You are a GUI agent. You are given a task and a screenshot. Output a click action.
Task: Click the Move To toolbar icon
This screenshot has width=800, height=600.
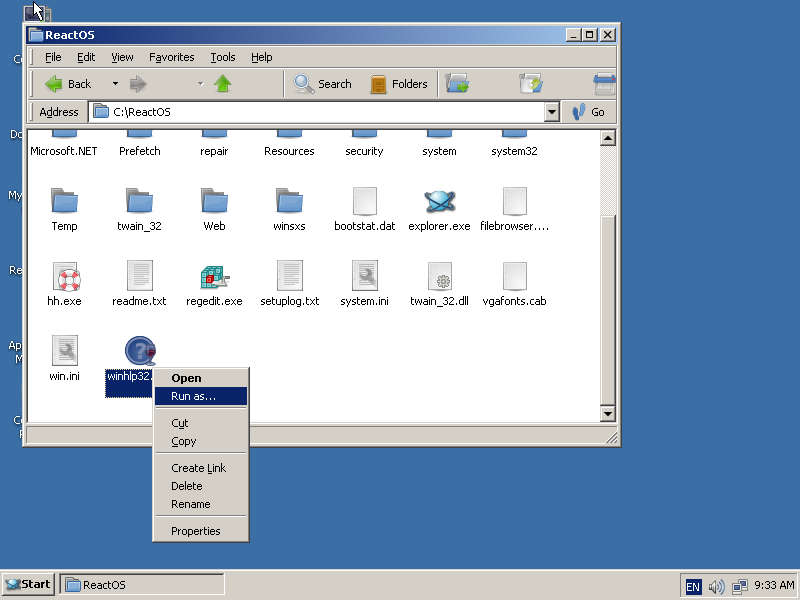[x=457, y=84]
